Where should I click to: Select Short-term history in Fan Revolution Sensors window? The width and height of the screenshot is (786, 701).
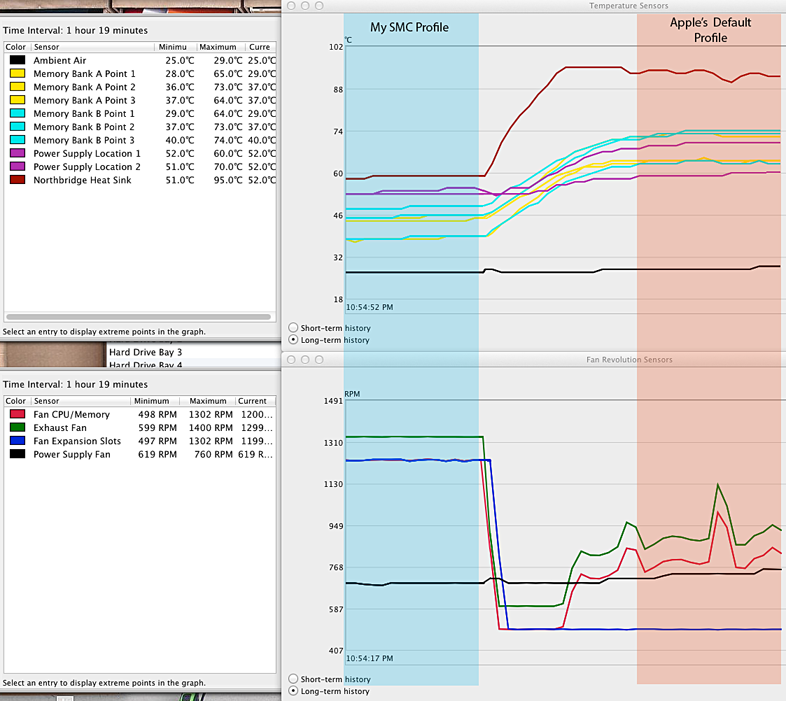point(293,678)
